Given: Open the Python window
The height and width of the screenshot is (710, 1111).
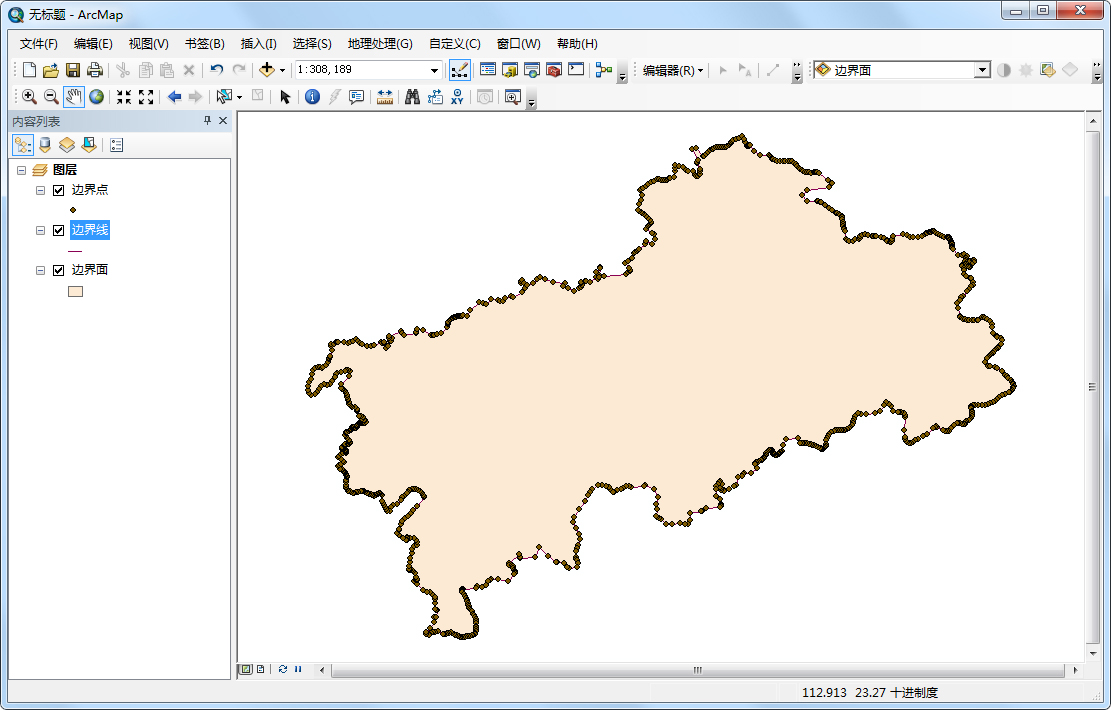Looking at the screenshot, I should pyautogui.click(x=575, y=69).
